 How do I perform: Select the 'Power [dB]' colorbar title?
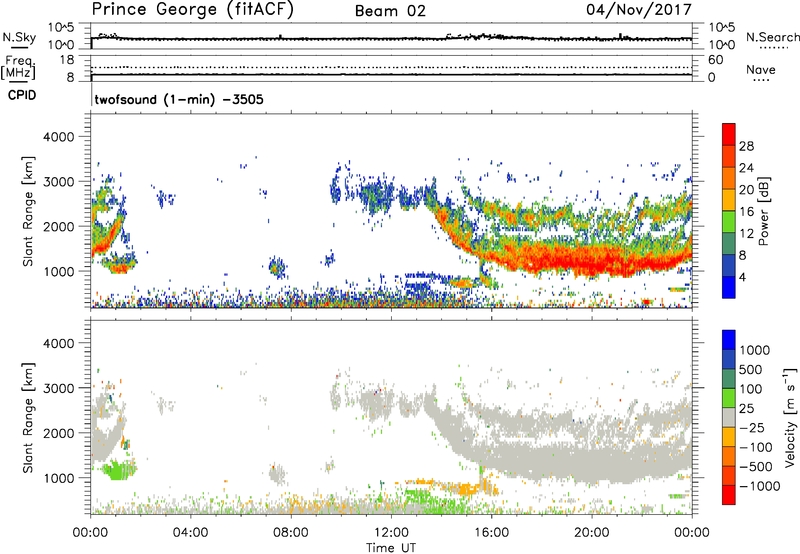coord(763,211)
